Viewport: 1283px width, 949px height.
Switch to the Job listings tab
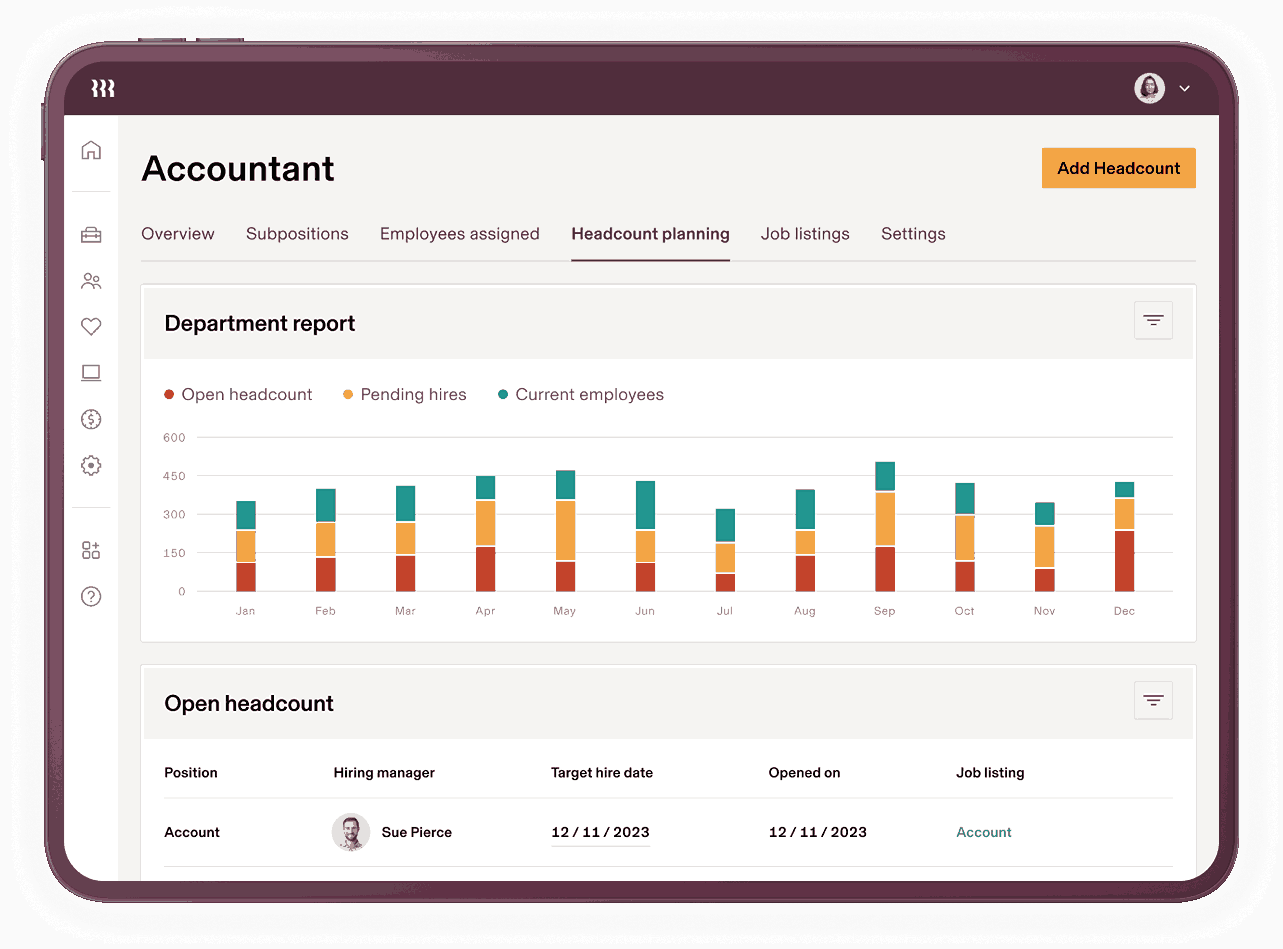pos(805,233)
